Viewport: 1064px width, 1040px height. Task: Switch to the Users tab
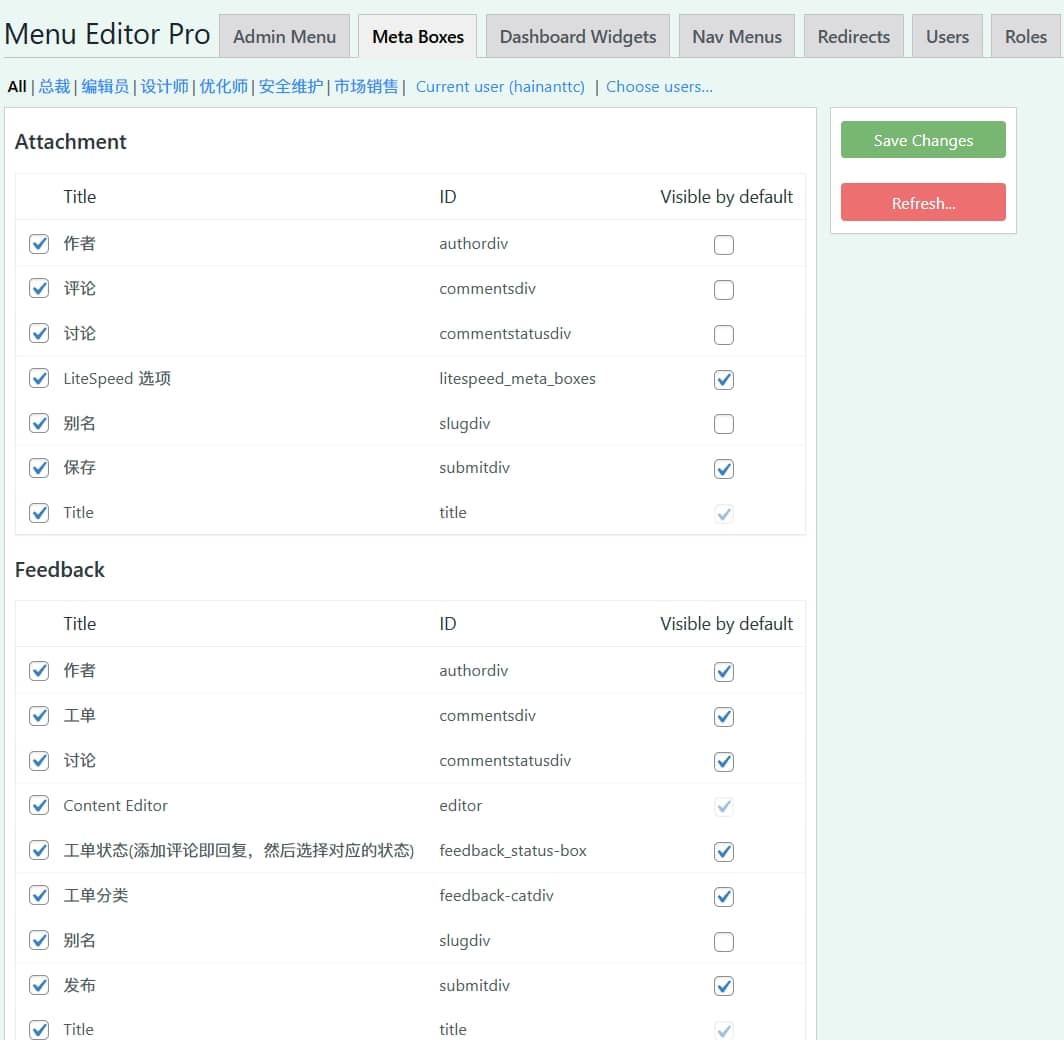pyautogui.click(x=946, y=37)
